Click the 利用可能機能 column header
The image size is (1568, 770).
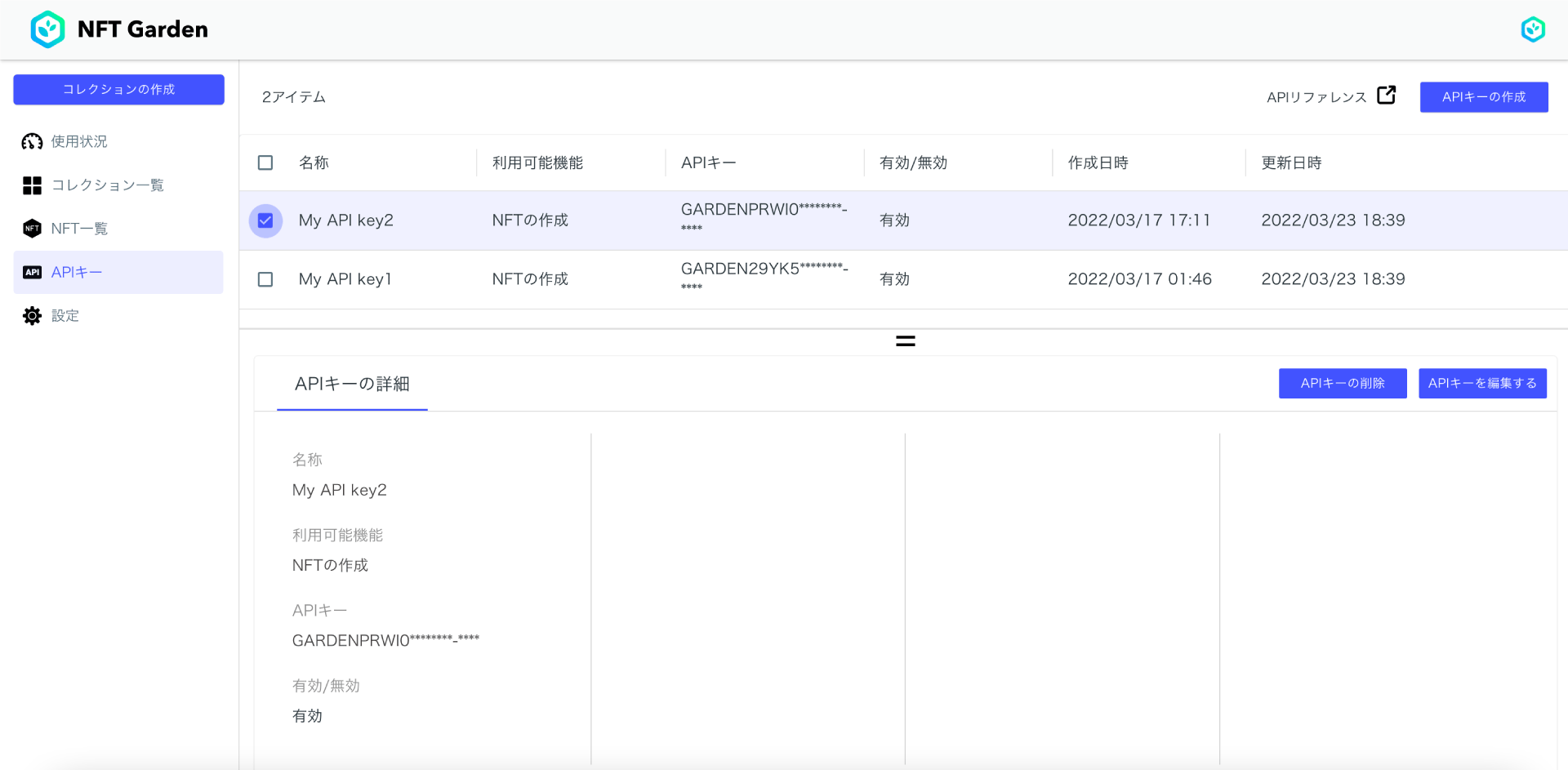(537, 162)
